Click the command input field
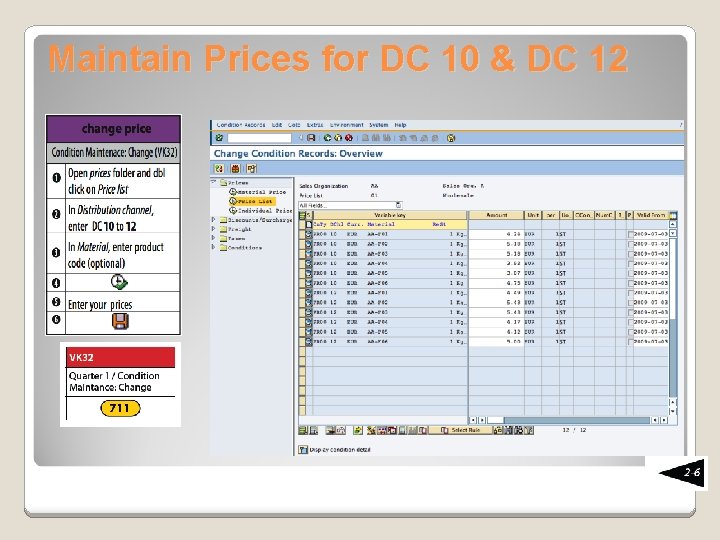The image size is (720, 540). coord(259,138)
